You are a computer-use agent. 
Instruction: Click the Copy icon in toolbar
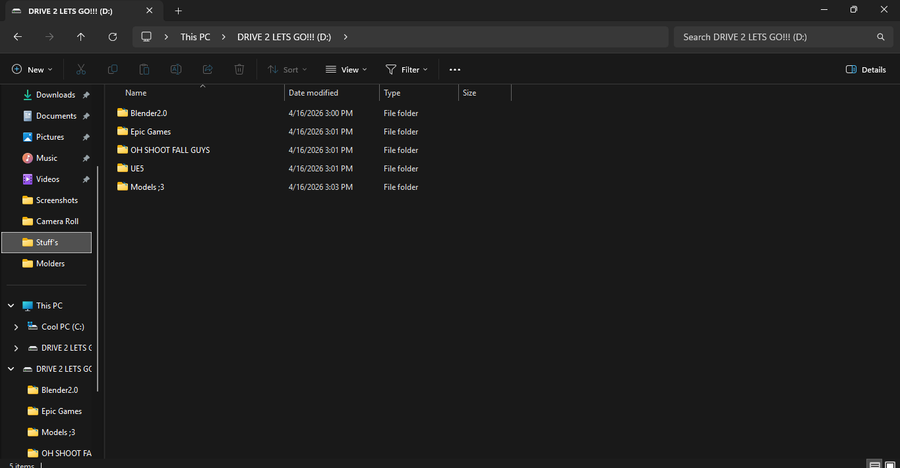coord(113,70)
